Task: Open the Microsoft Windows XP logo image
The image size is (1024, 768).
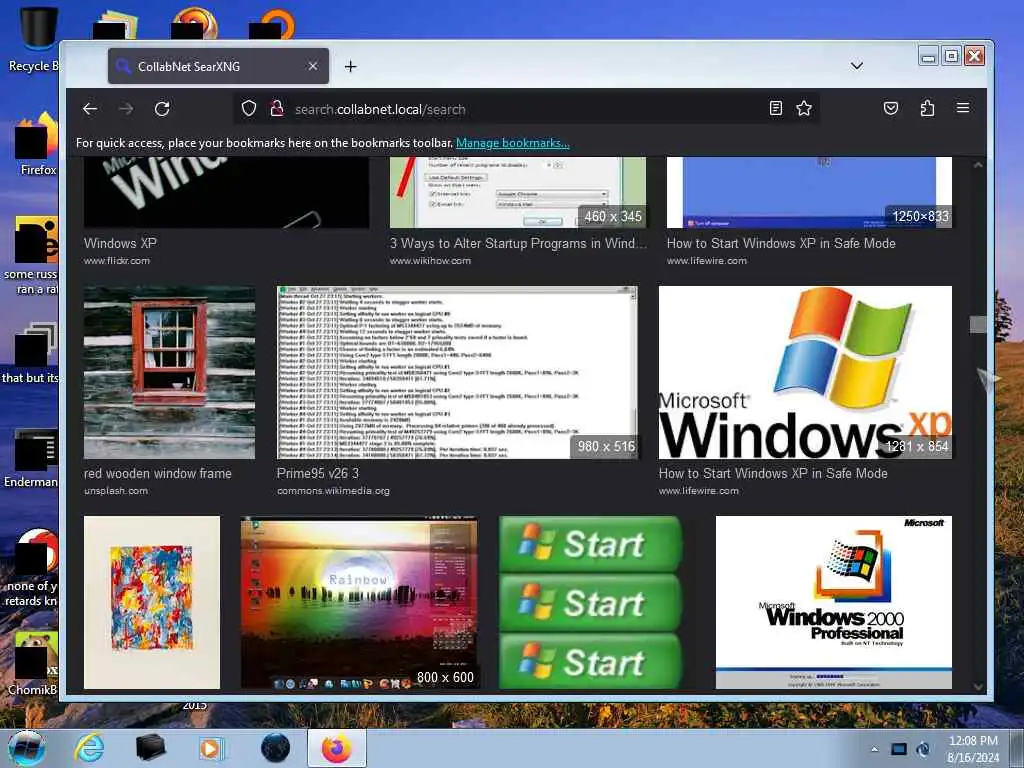Action: click(x=805, y=372)
